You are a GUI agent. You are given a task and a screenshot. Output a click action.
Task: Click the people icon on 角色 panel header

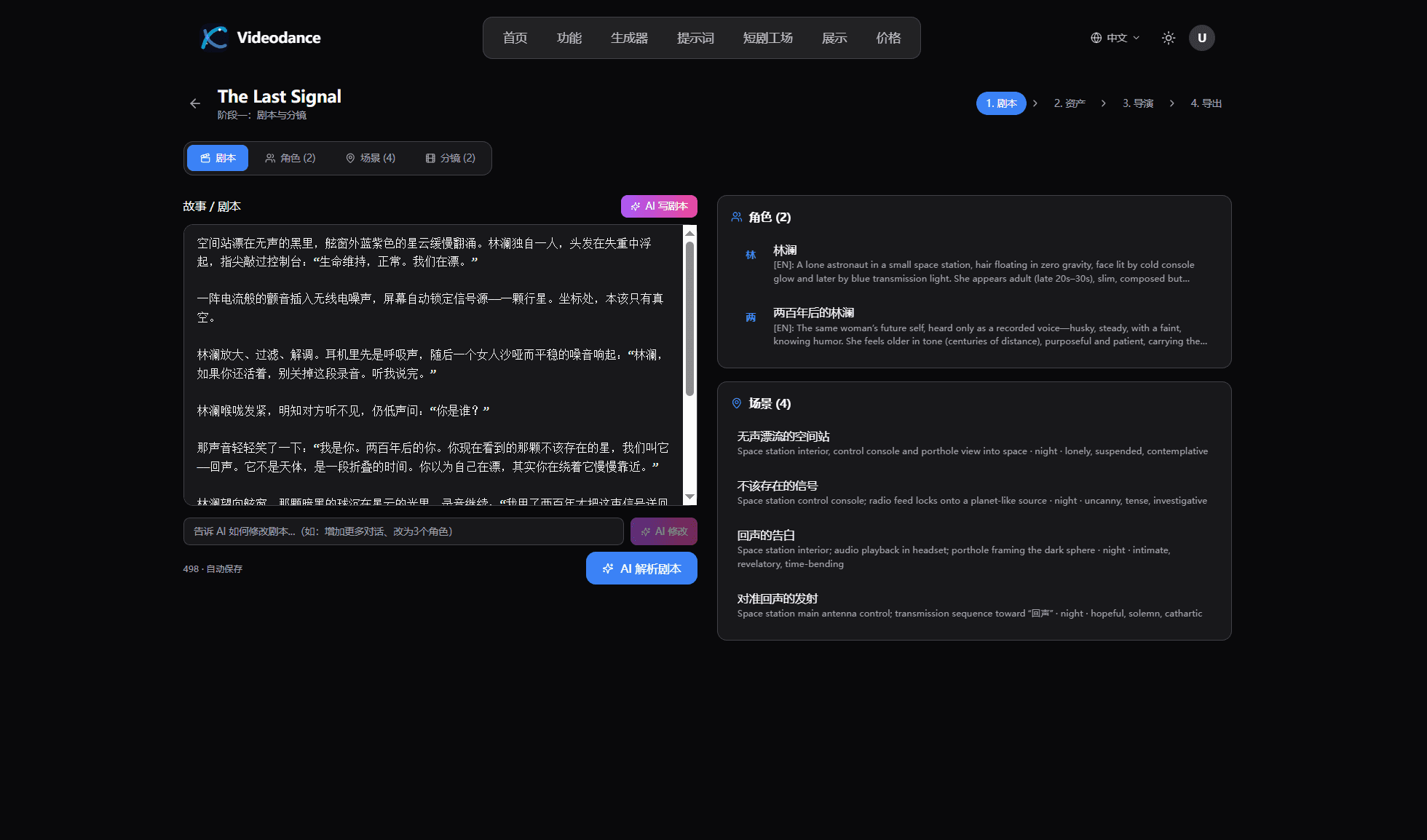737,217
